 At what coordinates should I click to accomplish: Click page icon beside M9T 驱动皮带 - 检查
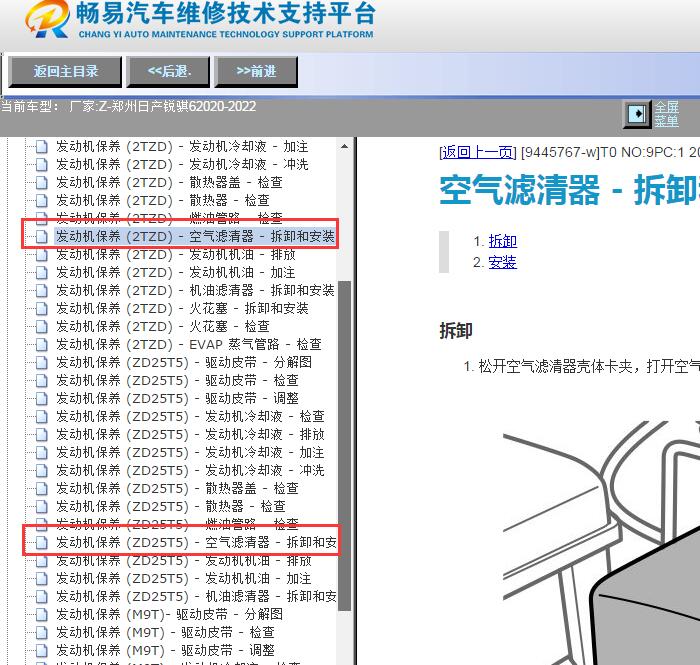click(42, 632)
